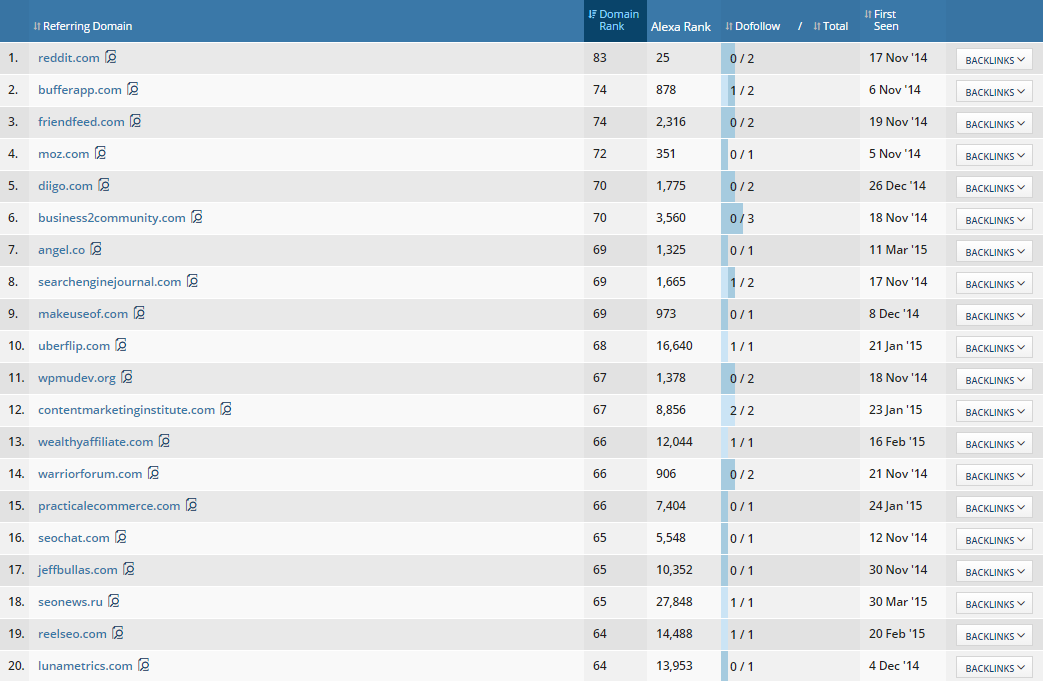Open the search icon beside warriorforum.com
This screenshot has width=1043, height=681.
(x=154, y=473)
